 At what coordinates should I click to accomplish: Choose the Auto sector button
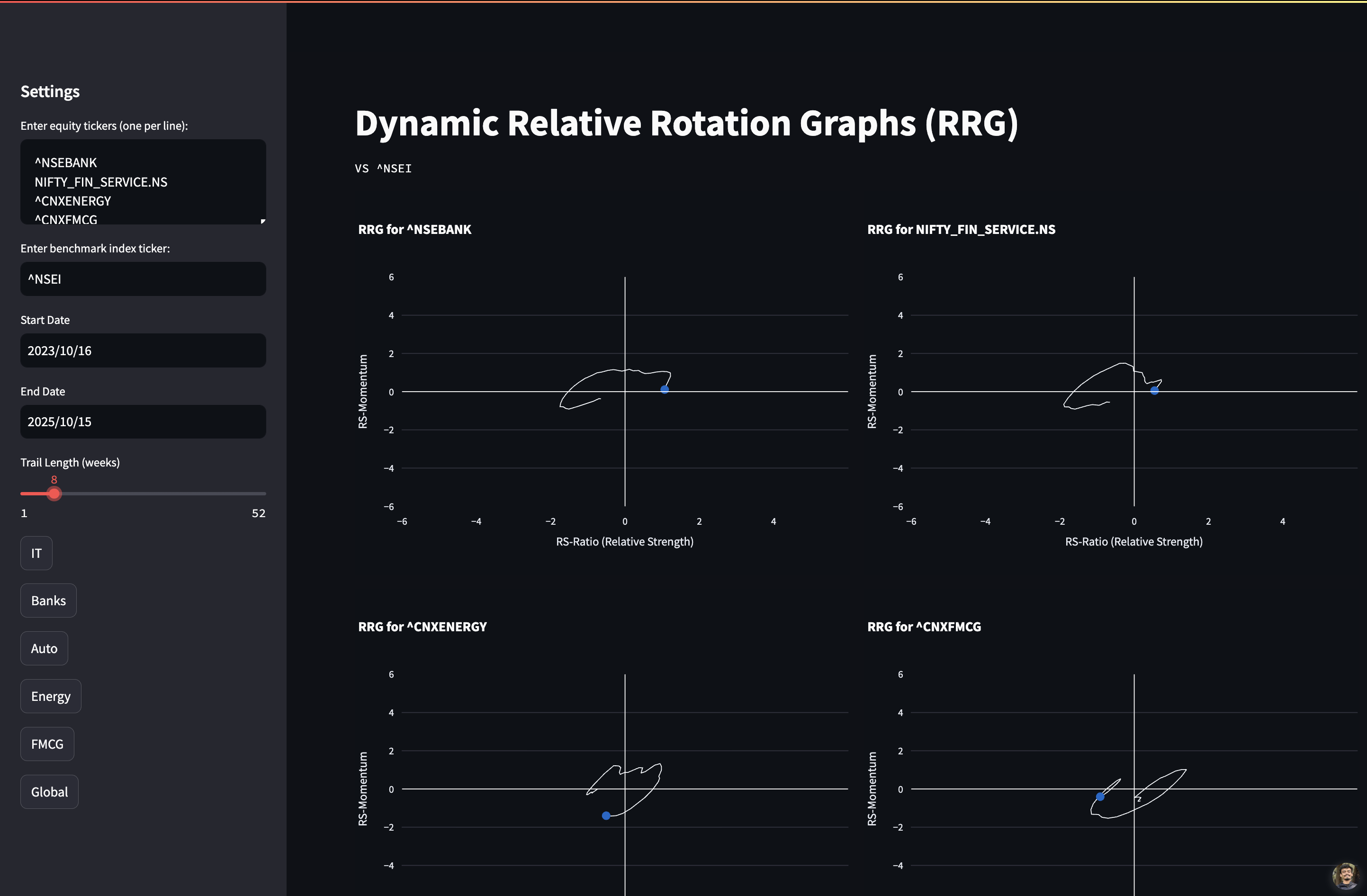(44, 648)
